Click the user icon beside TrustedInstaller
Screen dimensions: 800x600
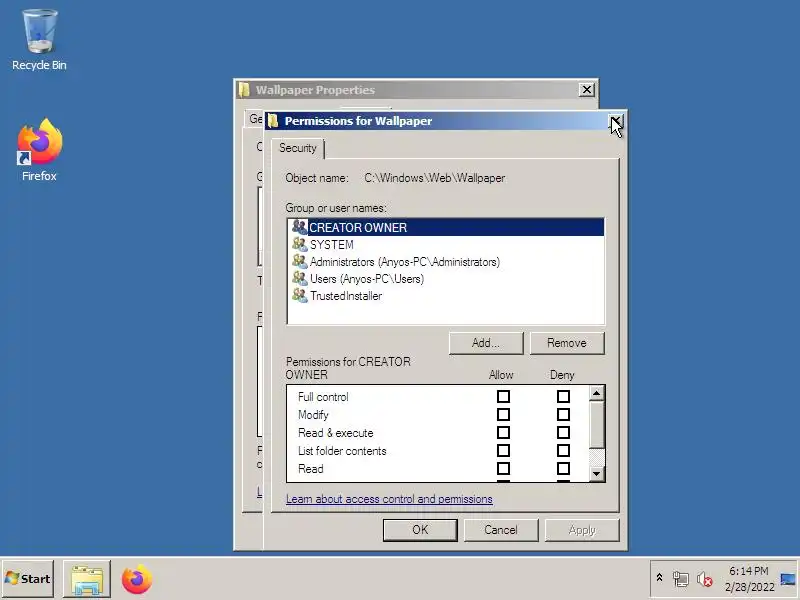point(299,295)
